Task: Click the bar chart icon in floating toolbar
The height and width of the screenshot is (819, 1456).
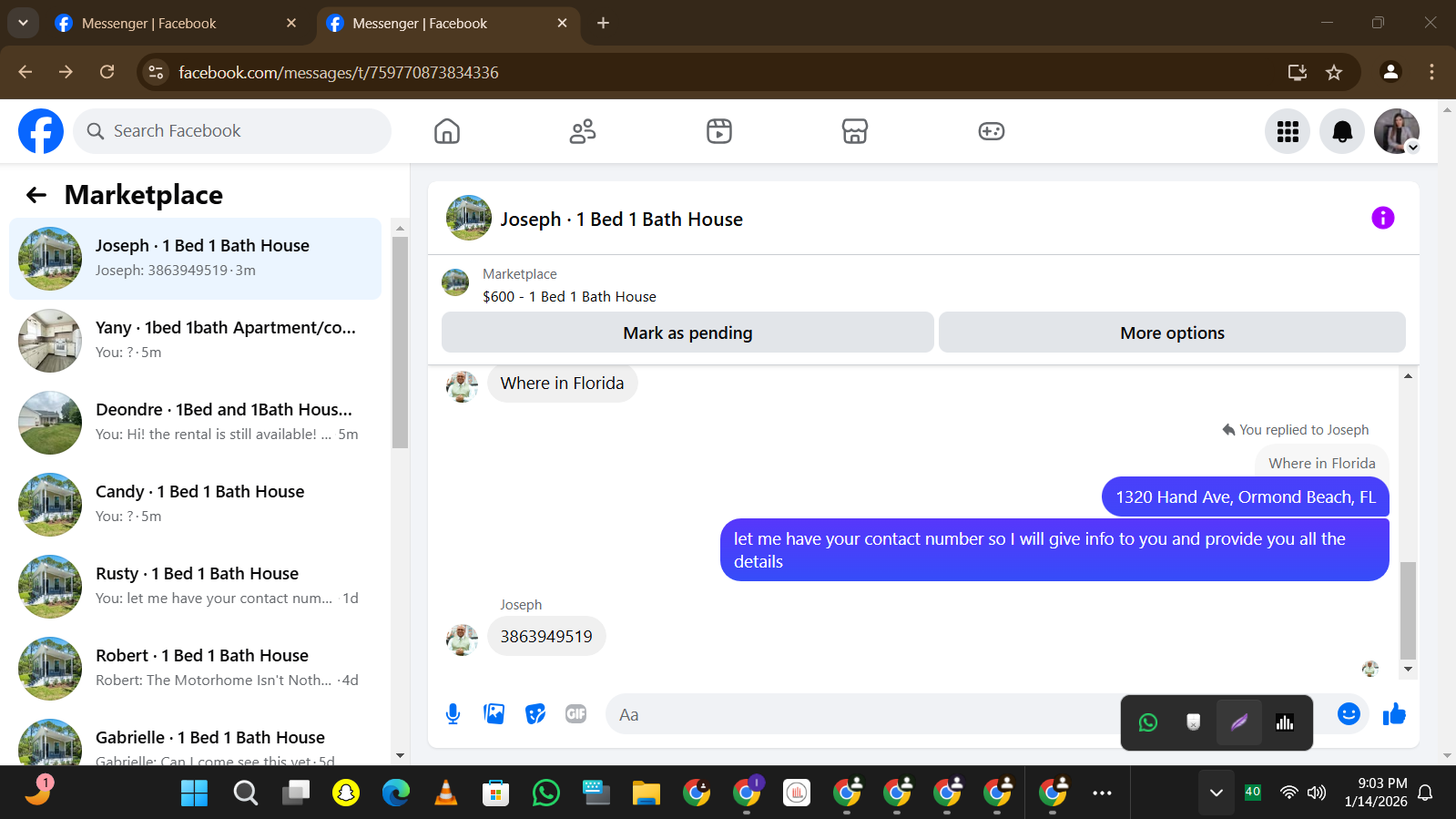Action: (1285, 722)
